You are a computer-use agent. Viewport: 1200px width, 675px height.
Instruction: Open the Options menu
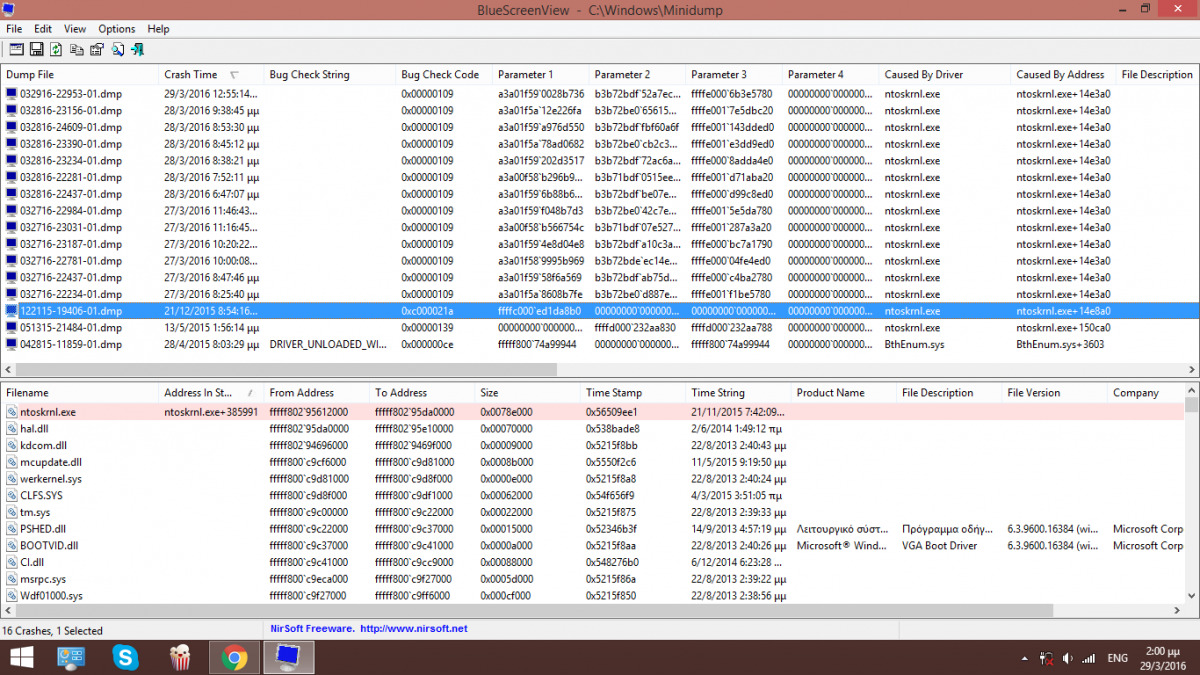(117, 29)
